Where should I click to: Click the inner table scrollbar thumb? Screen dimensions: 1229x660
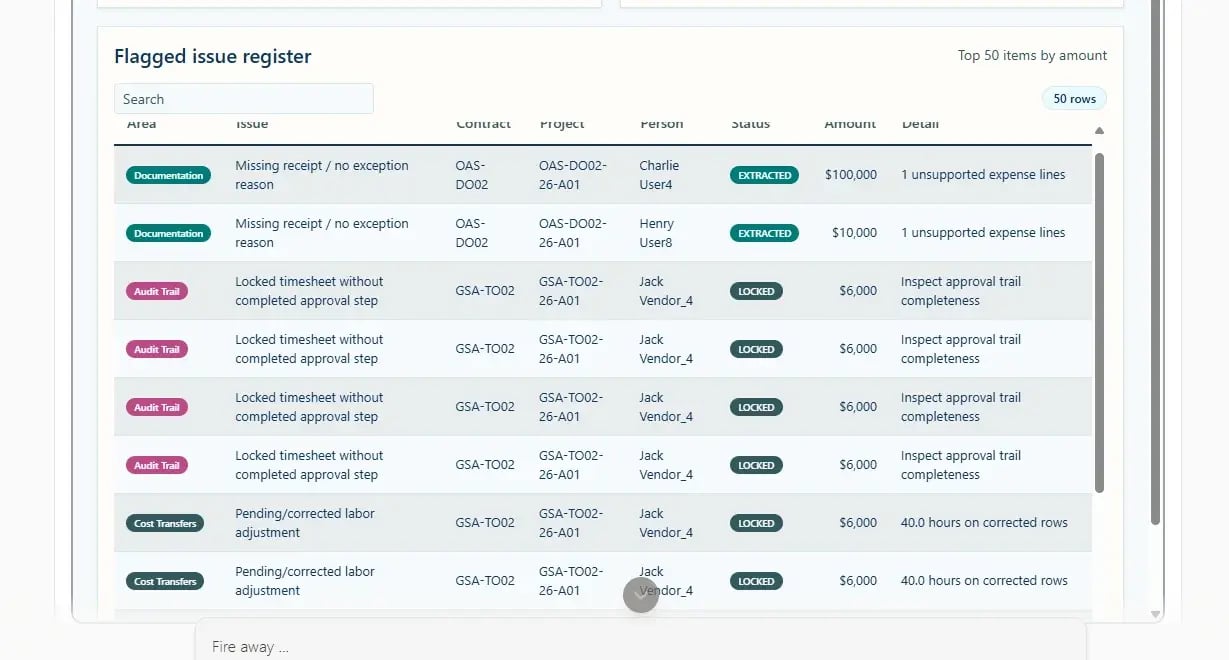point(1099,322)
